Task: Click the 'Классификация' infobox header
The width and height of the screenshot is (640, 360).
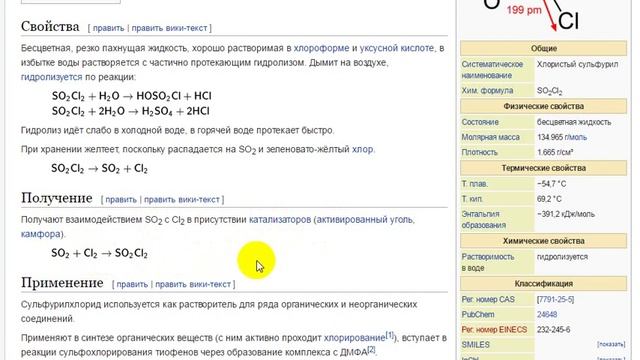Action: pyautogui.click(x=544, y=284)
